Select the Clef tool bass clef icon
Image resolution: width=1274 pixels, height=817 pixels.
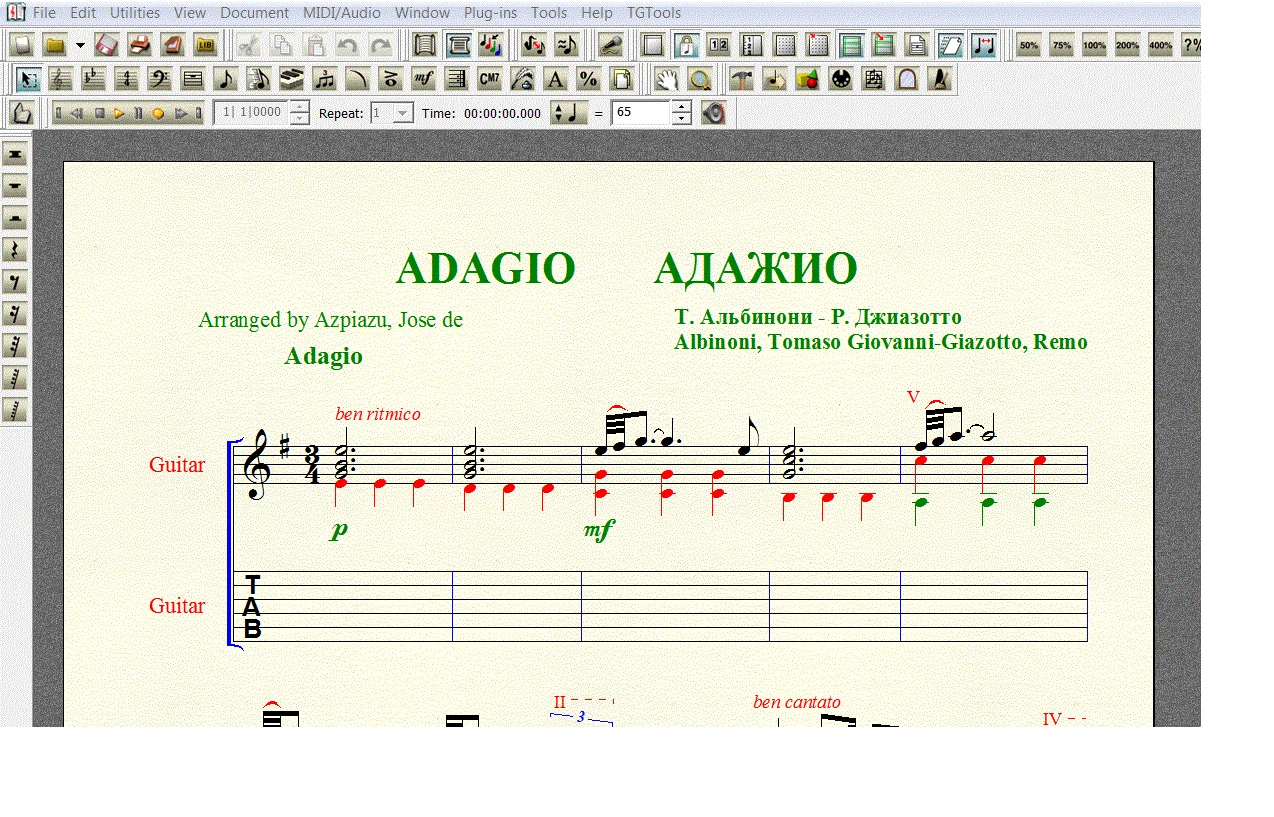pos(159,79)
